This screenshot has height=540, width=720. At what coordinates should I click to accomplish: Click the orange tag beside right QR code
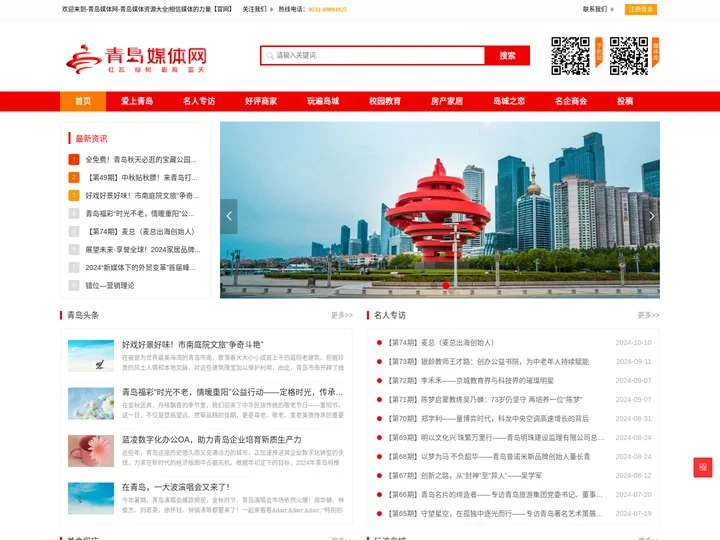(x=656, y=52)
